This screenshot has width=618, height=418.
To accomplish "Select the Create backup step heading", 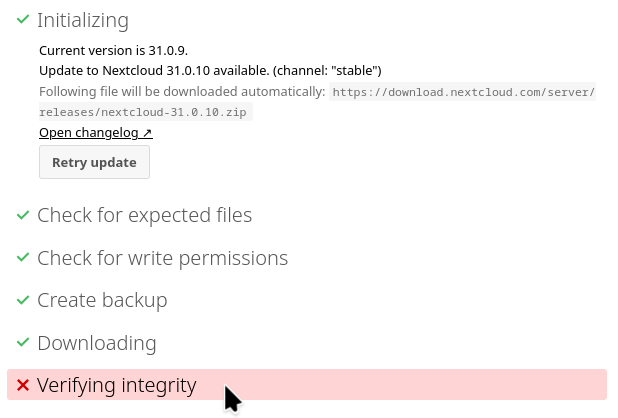I will tap(102, 300).
